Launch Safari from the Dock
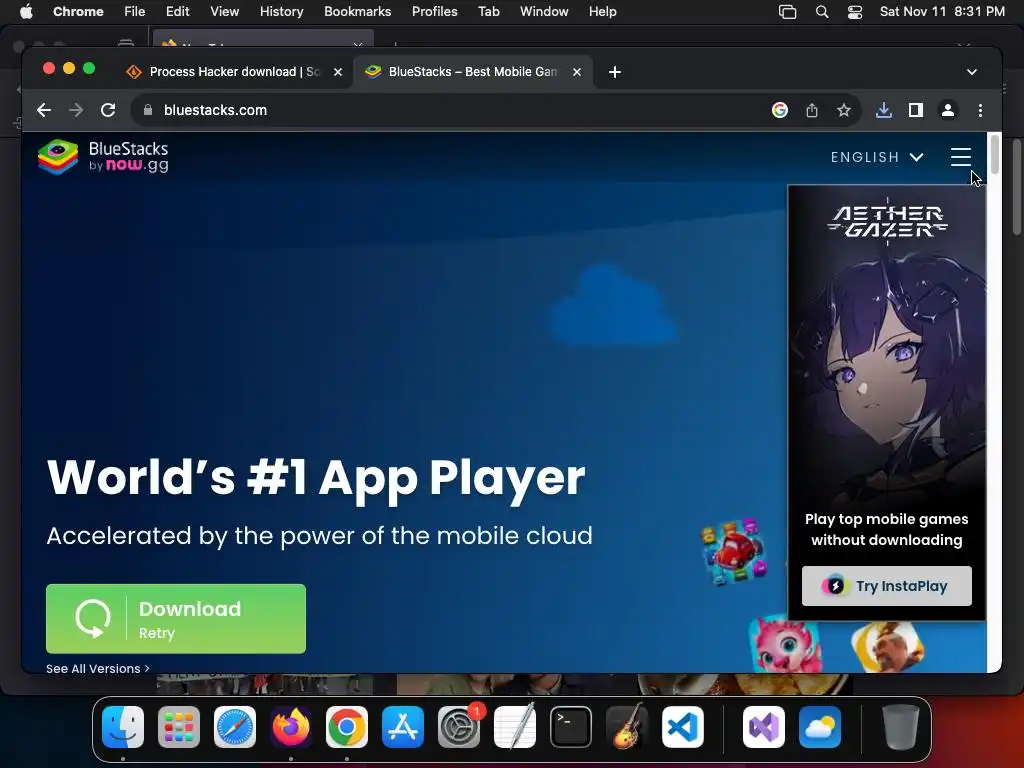This screenshot has width=1024, height=768. point(235,727)
